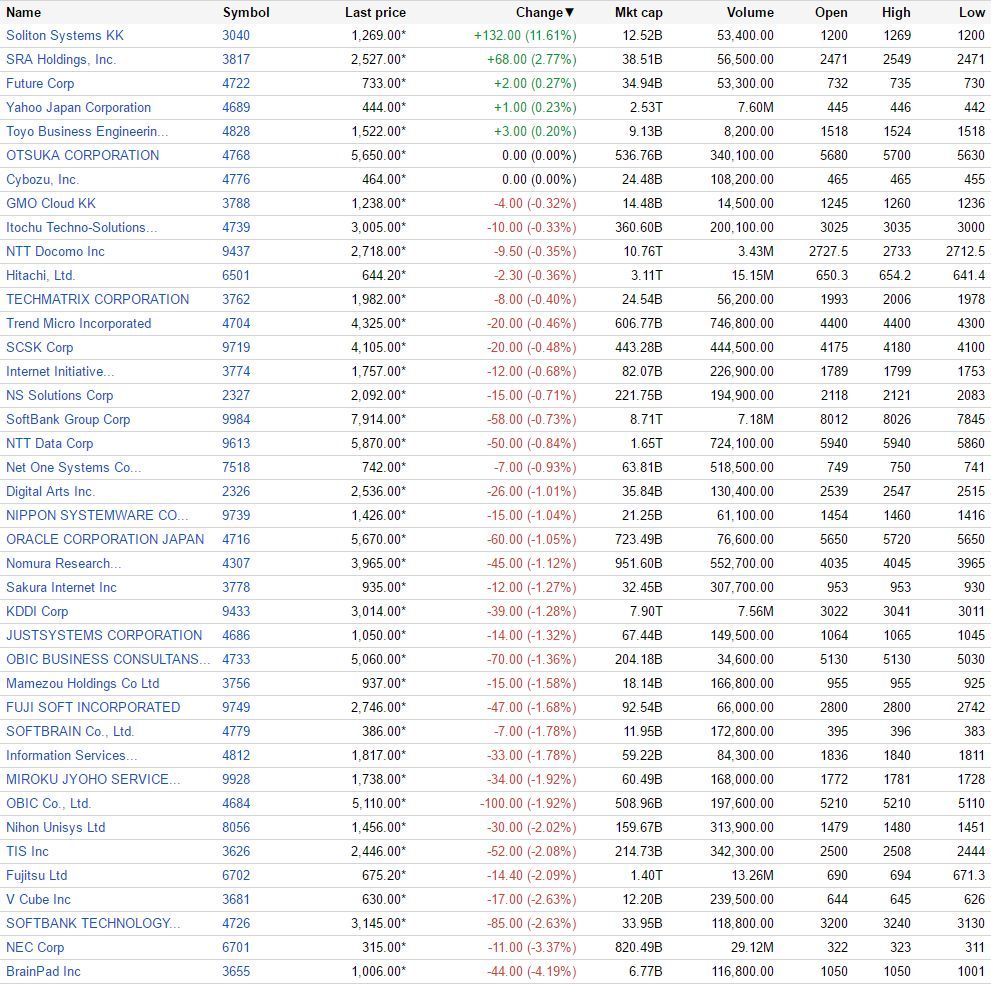Open the Sakura Internet Inc link
The height and width of the screenshot is (985, 991).
point(61,588)
